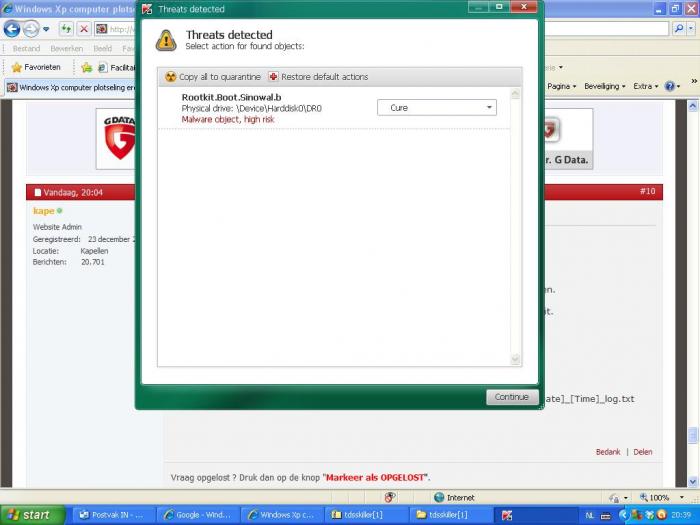
Task: Open second tdsskiller[1] folder taskbar item
Action: coord(451,515)
